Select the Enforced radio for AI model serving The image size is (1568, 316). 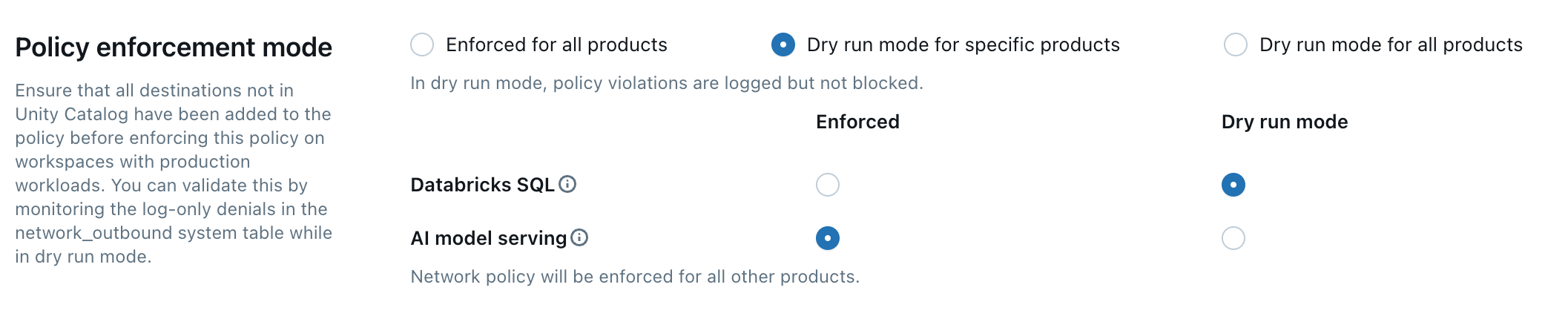click(x=828, y=238)
